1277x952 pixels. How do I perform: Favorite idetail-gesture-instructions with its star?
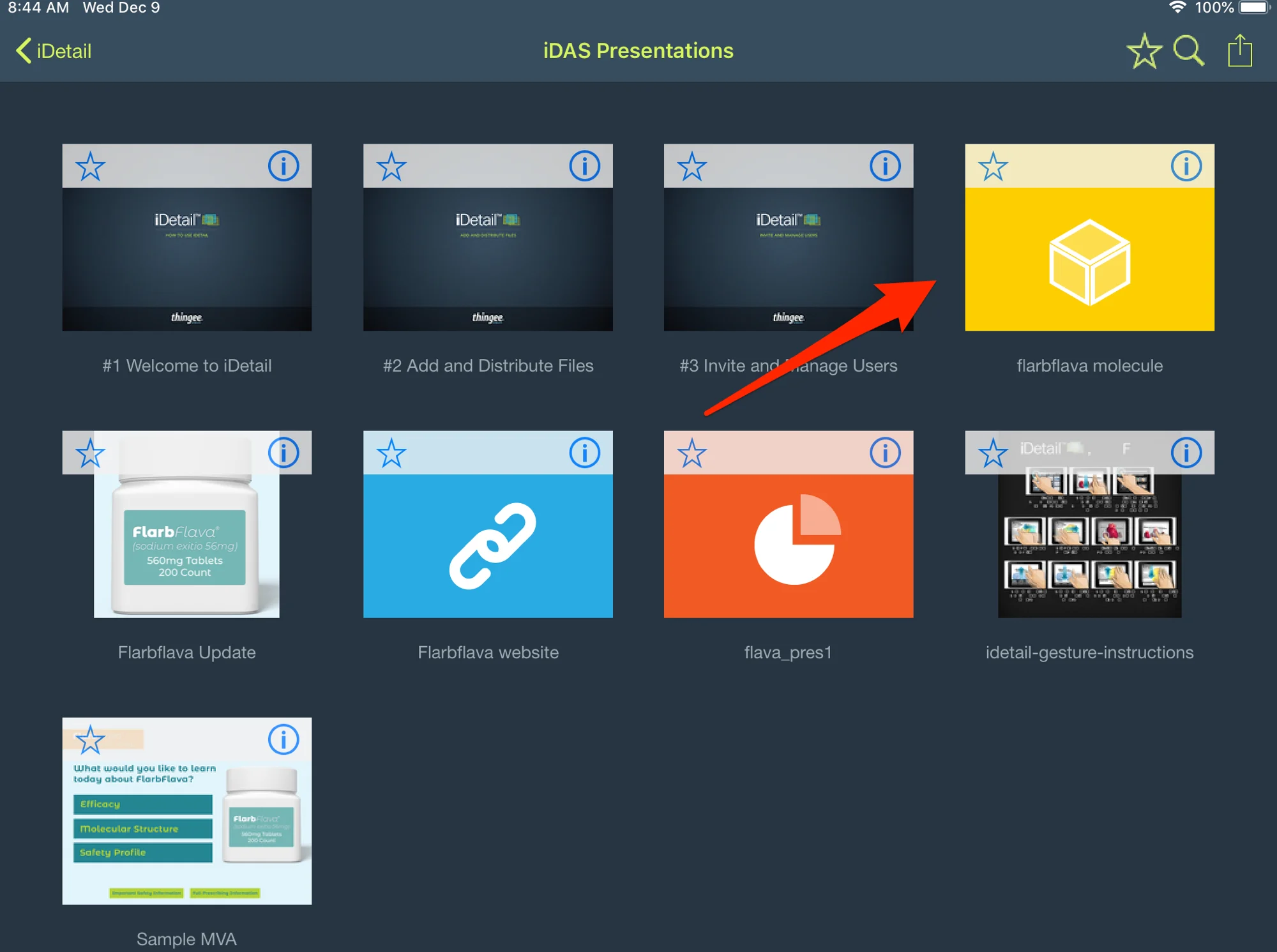pyautogui.click(x=993, y=453)
